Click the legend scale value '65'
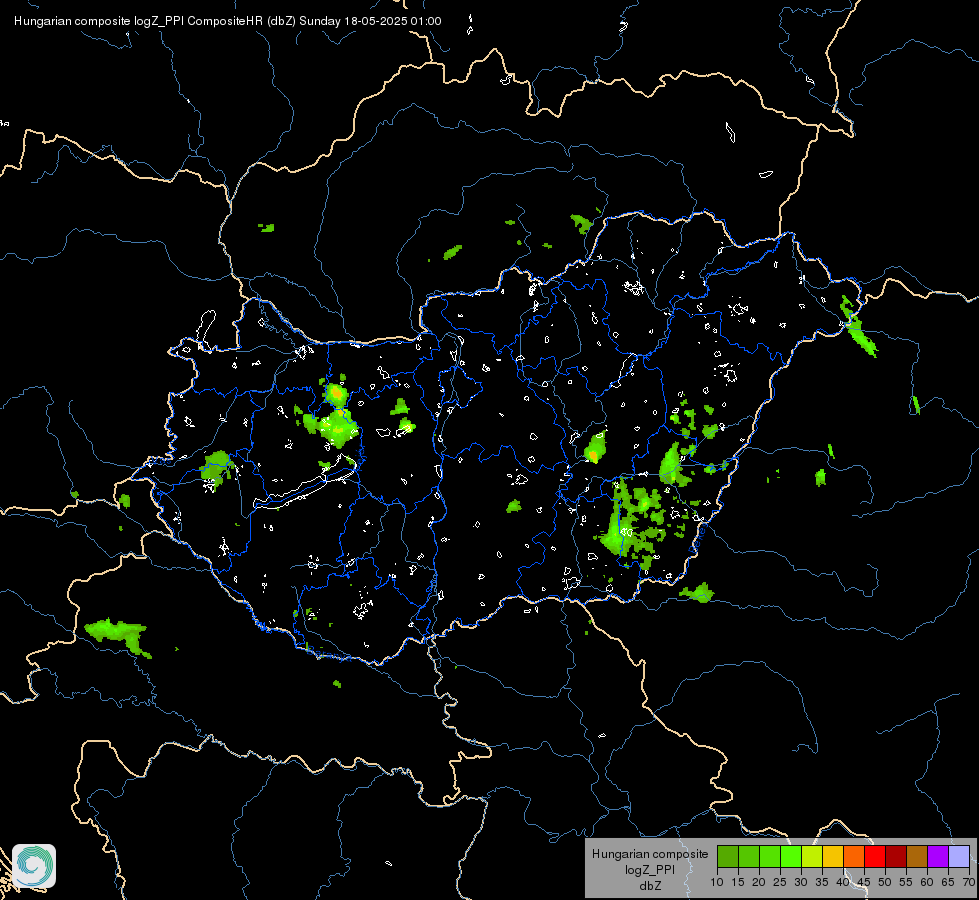The width and height of the screenshot is (979, 900). (948, 883)
